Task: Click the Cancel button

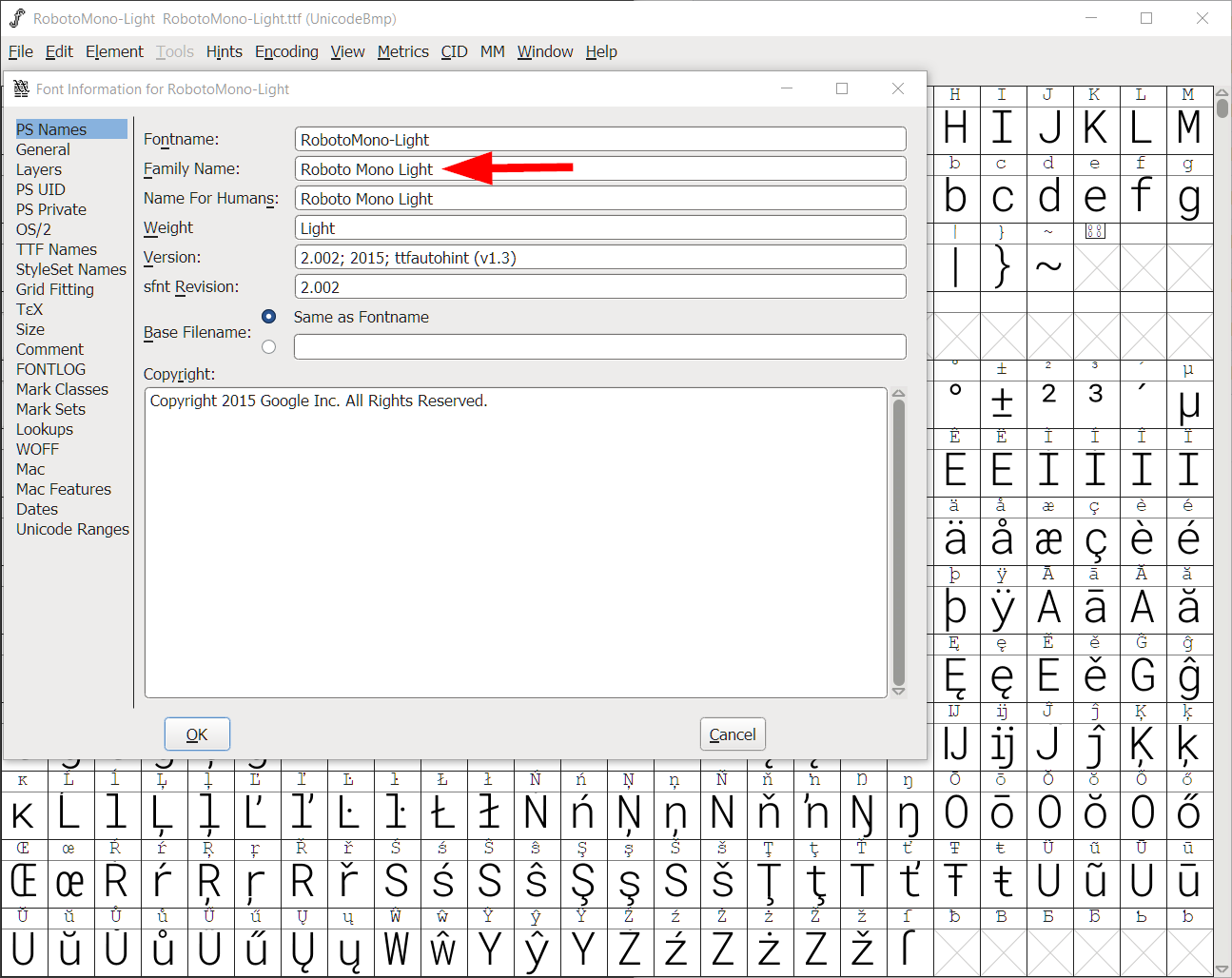Action: (732, 733)
